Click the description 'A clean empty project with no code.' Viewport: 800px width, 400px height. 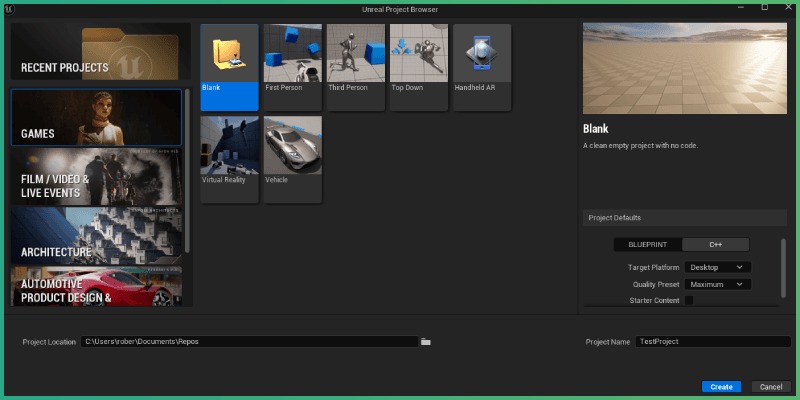coord(640,145)
